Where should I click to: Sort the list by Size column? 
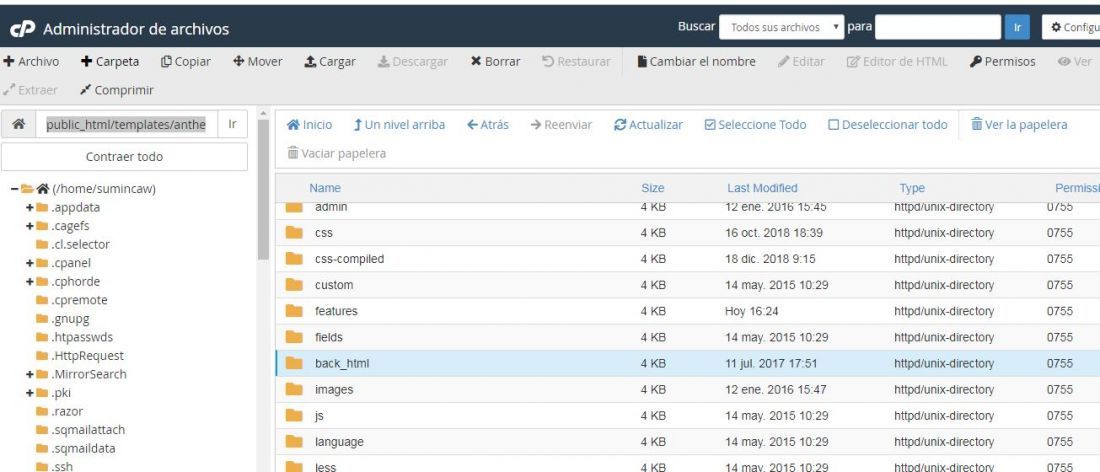tap(652, 188)
